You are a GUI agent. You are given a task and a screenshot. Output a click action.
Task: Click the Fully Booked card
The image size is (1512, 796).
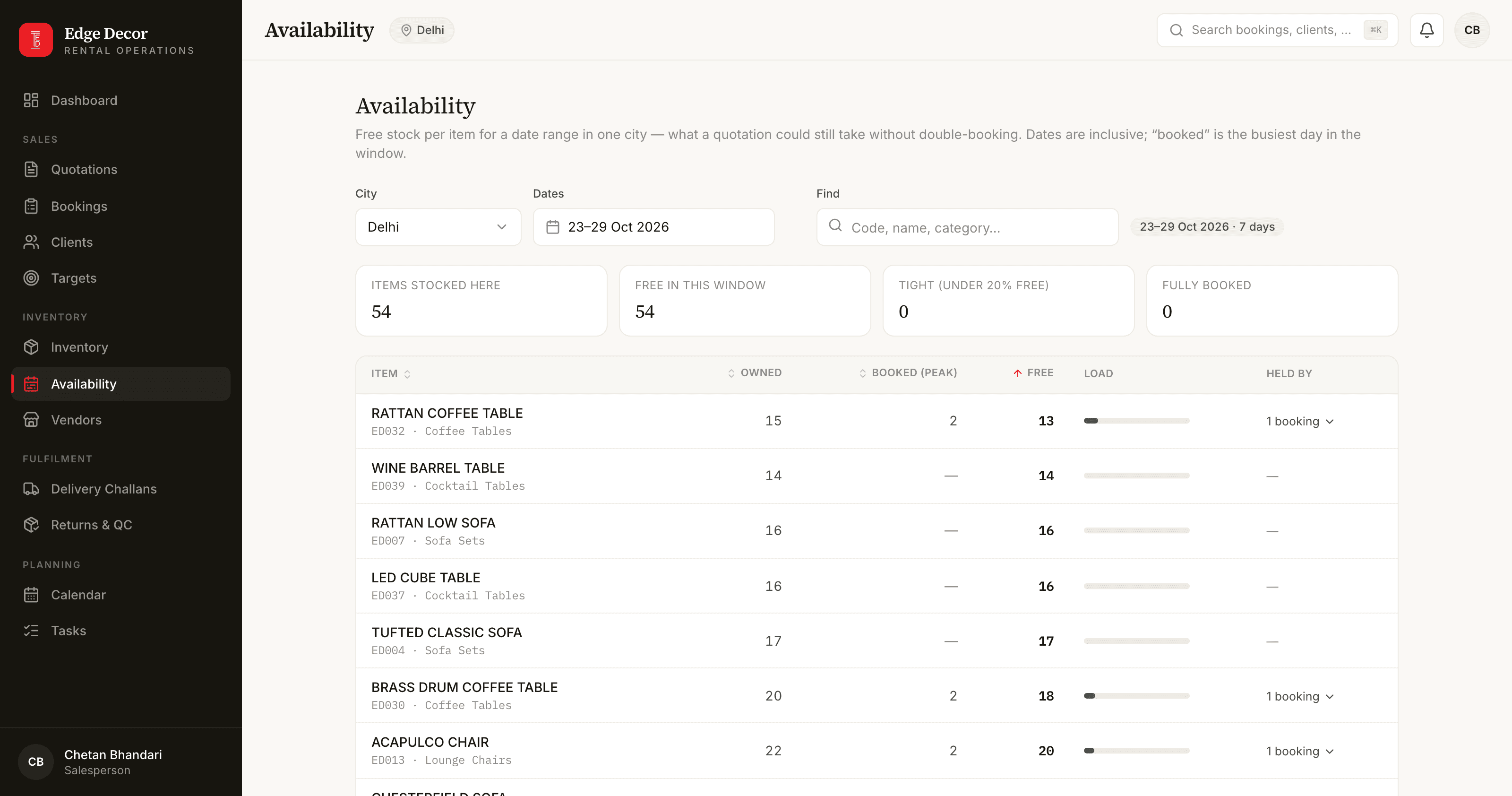click(x=1272, y=301)
